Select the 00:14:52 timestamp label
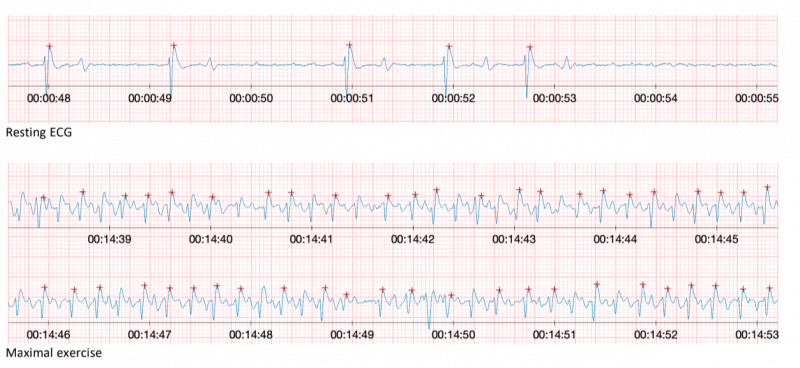The width and height of the screenshot is (800, 368). (656, 335)
